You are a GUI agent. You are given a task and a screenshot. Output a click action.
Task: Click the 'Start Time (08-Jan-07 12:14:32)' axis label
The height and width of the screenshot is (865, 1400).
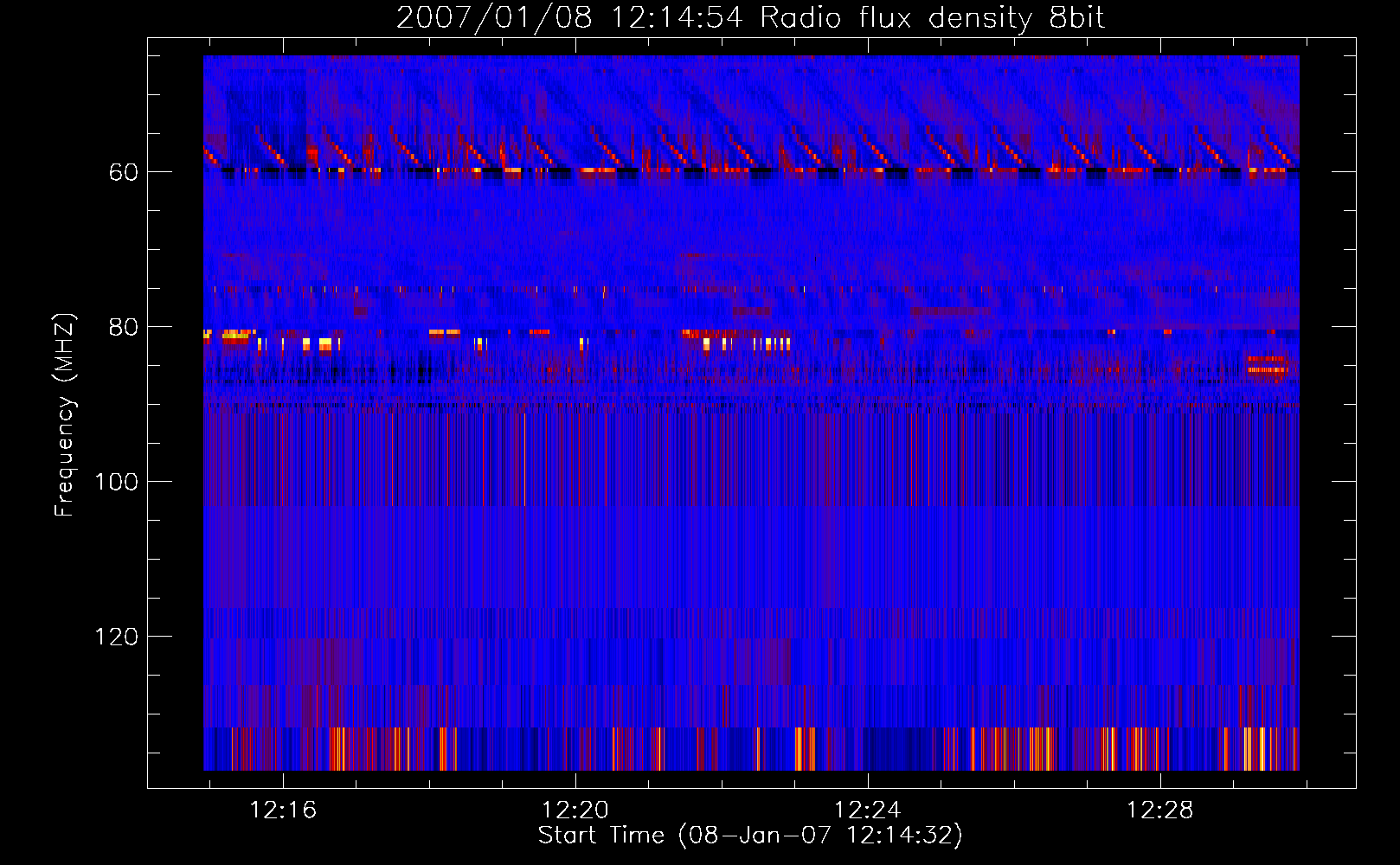coord(750,836)
